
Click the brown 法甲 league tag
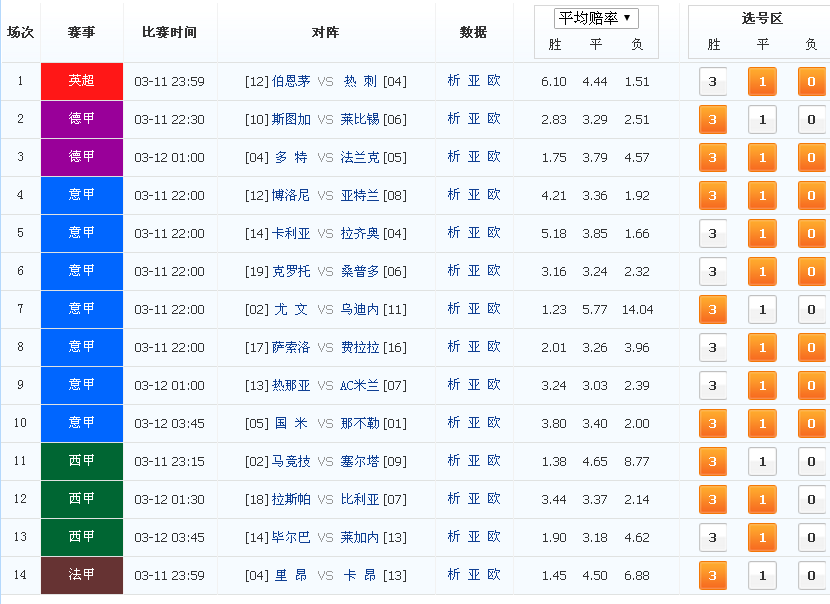tap(82, 575)
